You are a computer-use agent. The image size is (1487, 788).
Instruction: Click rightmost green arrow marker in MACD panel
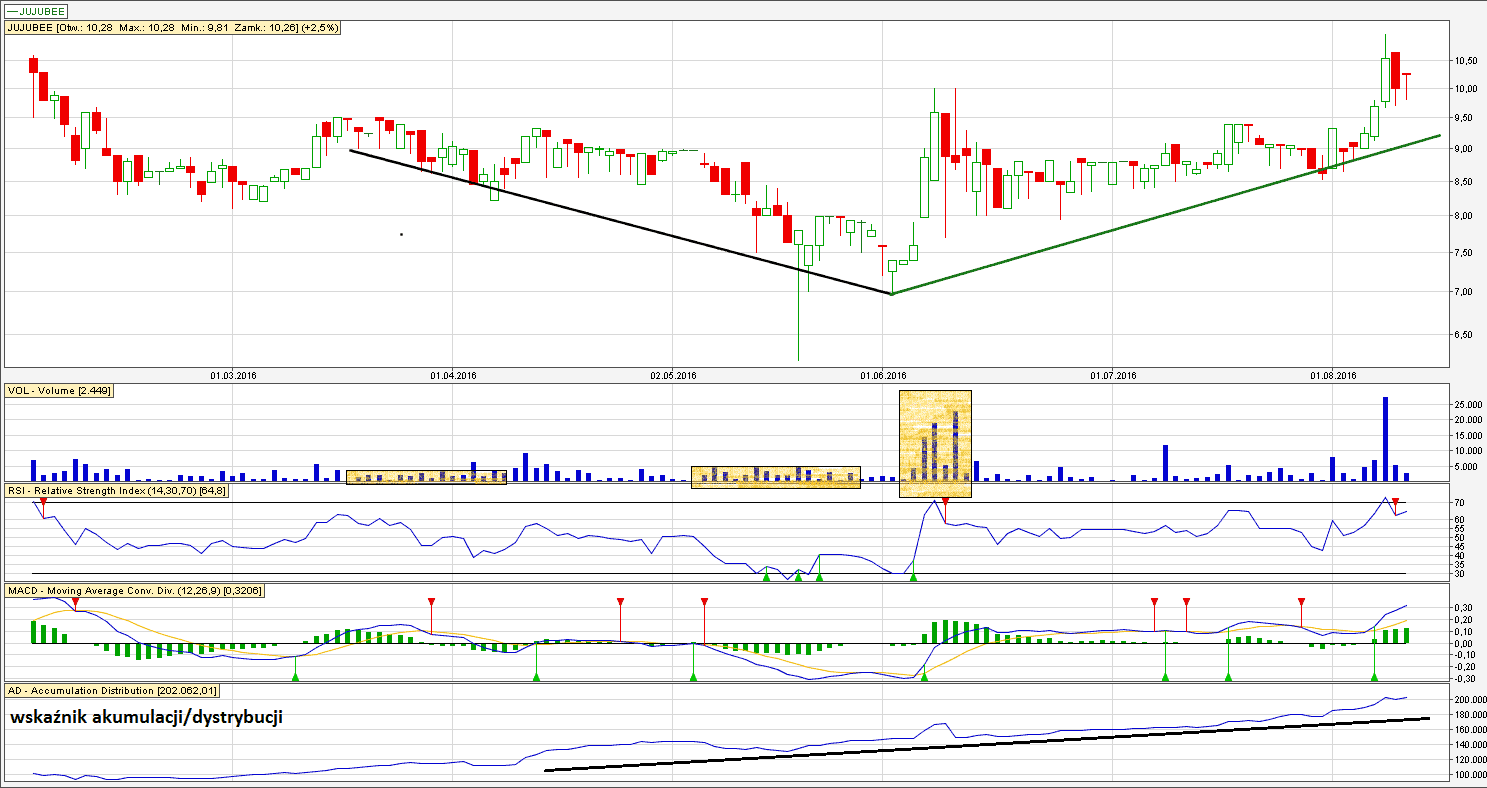[x=1374, y=677]
